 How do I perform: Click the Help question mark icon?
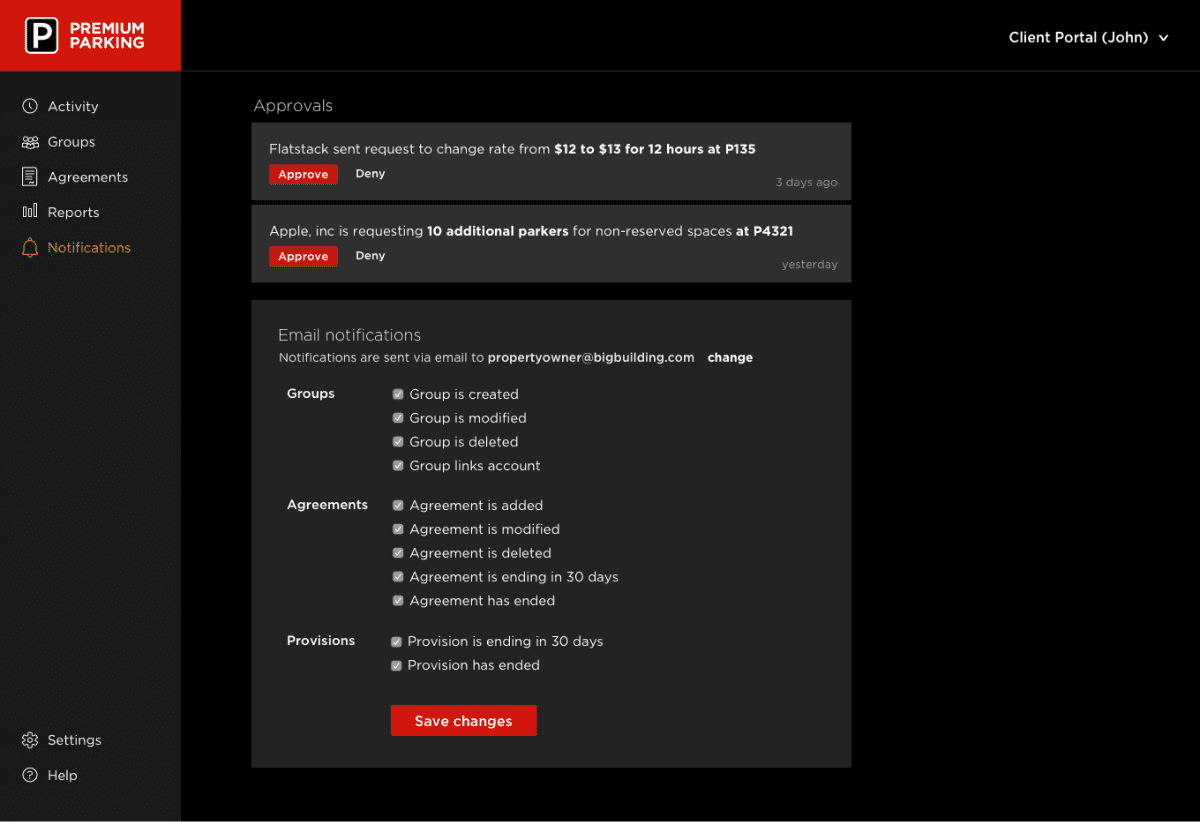pos(30,775)
